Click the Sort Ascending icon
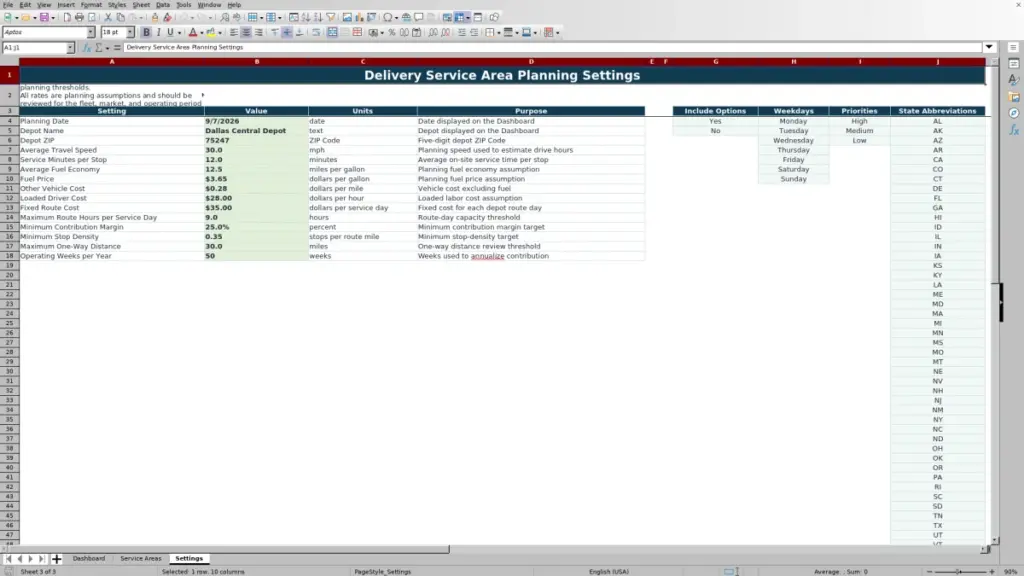 pos(306,17)
